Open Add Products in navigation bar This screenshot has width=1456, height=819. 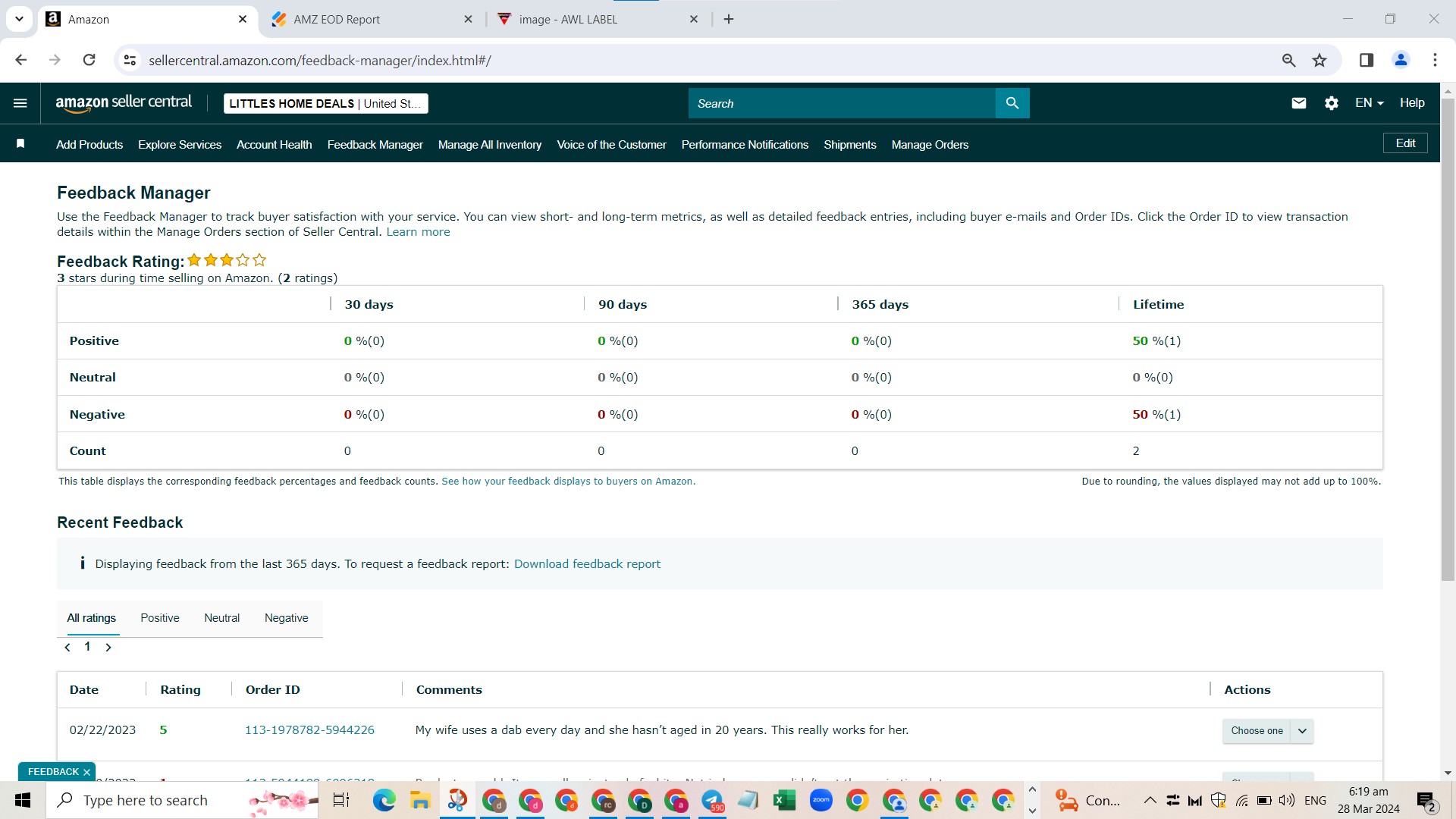[x=89, y=145]
